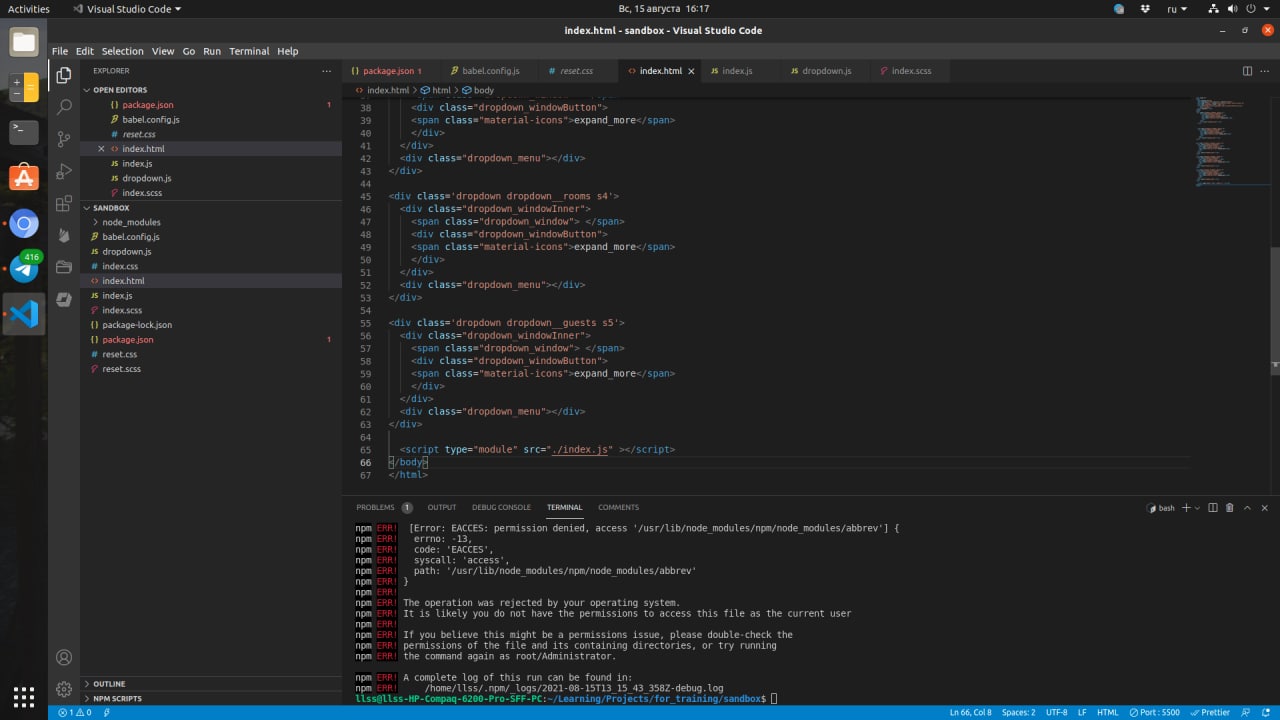
Task: Maximize terminal panel with chevron up
Action: 1248,508
